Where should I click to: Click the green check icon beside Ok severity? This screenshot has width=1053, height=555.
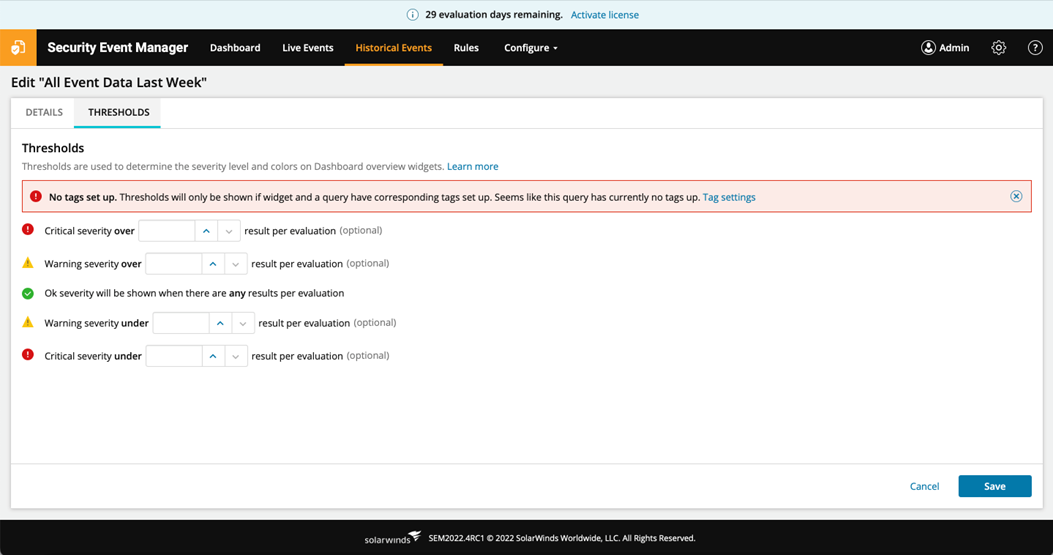click(28, 293)
